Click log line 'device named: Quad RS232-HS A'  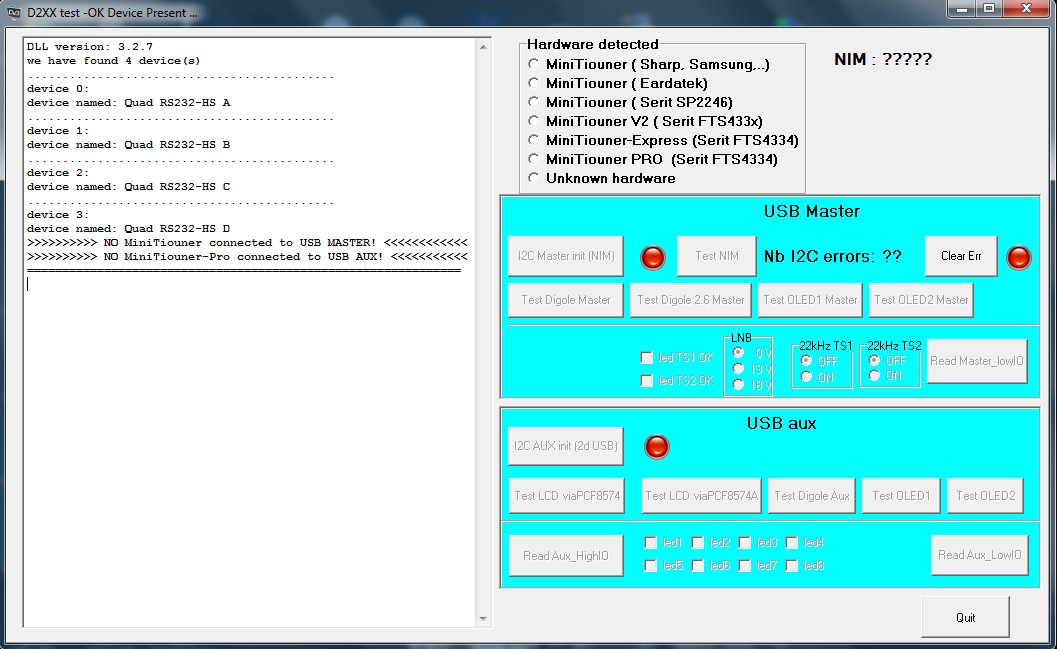point(128,102)
